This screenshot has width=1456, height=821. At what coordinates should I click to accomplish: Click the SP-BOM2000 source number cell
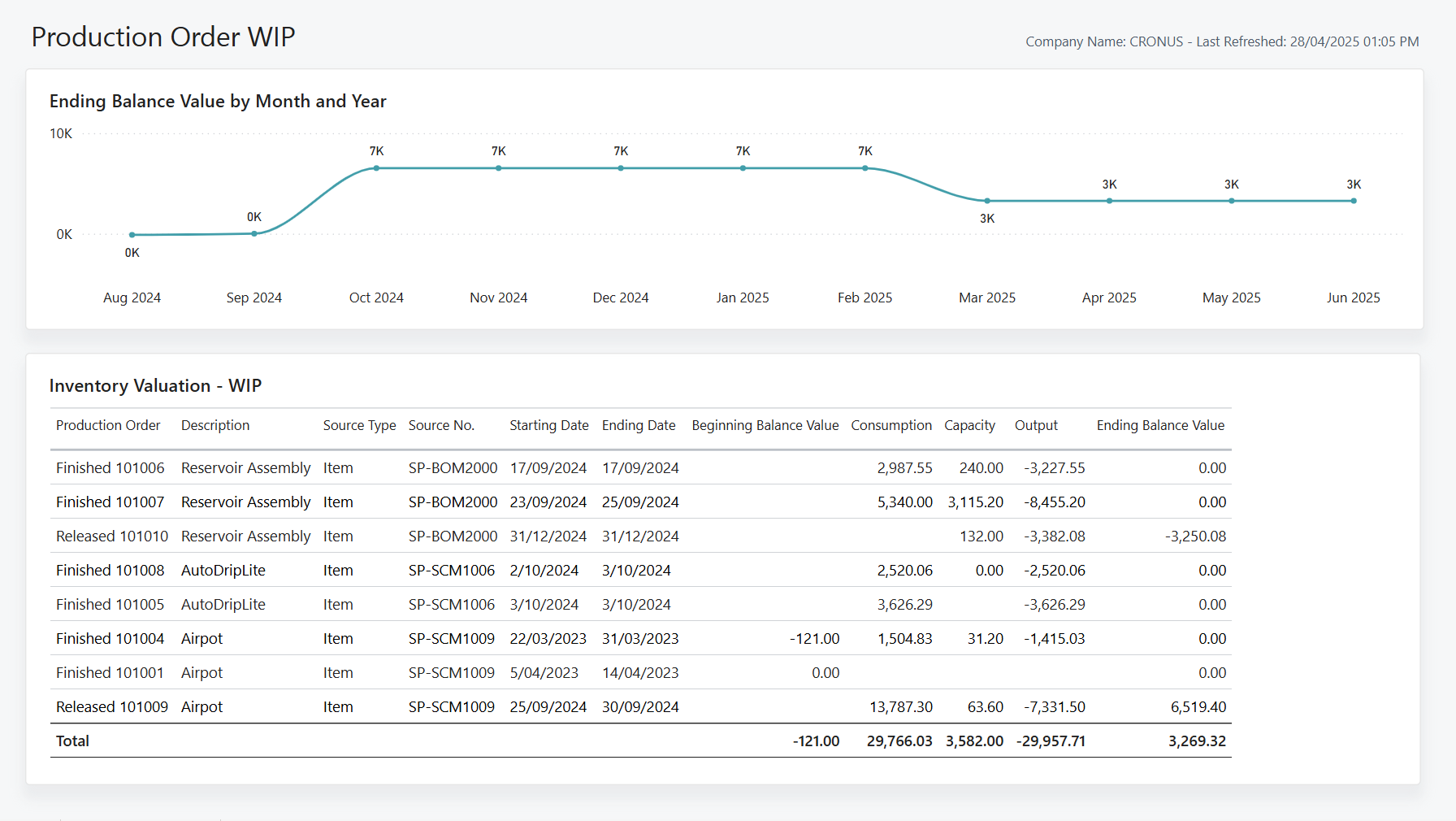coord(453,467)
